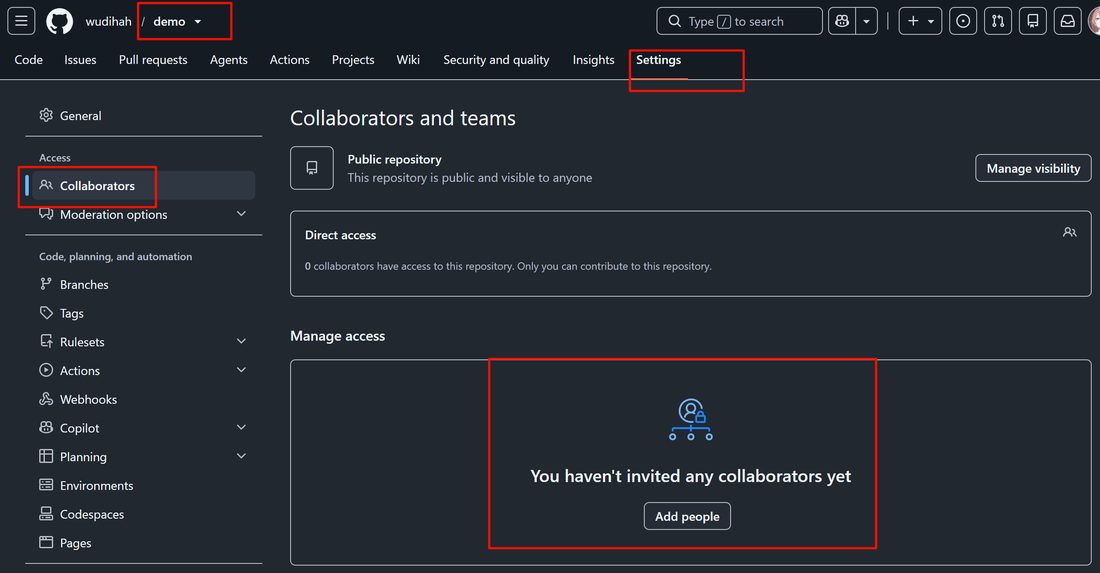This screenshot has width=1100, height=573.
Task: Open the demo repository switcher dropdown
Action: coord(177,22)
